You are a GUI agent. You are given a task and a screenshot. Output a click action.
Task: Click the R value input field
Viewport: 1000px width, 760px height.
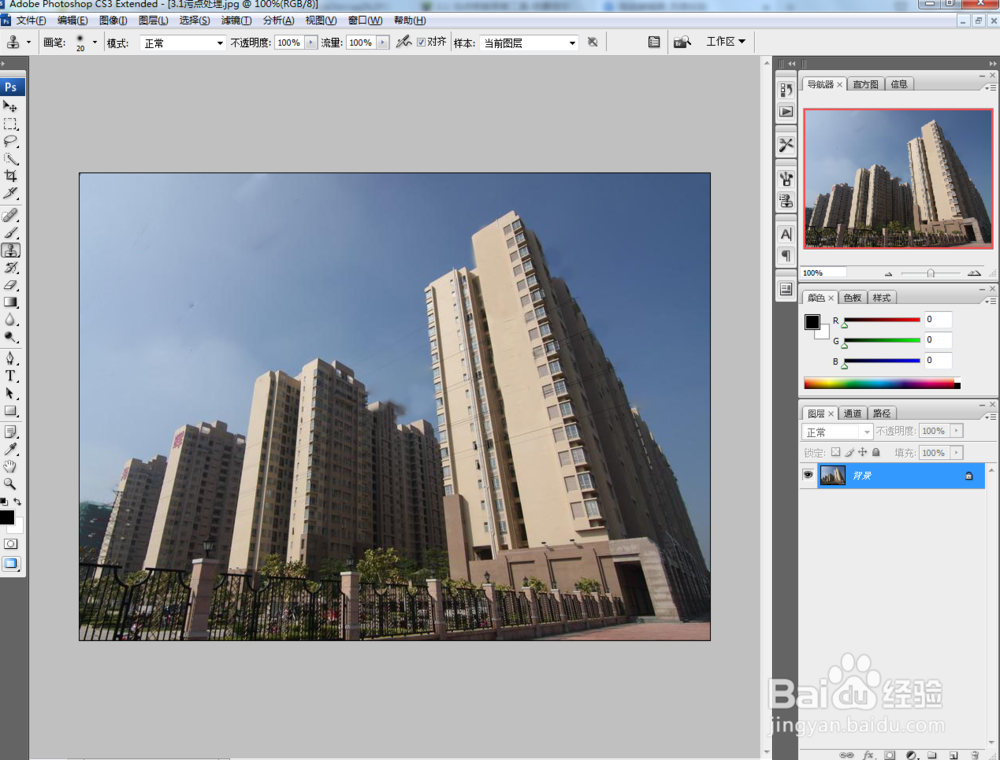point(938,319)
